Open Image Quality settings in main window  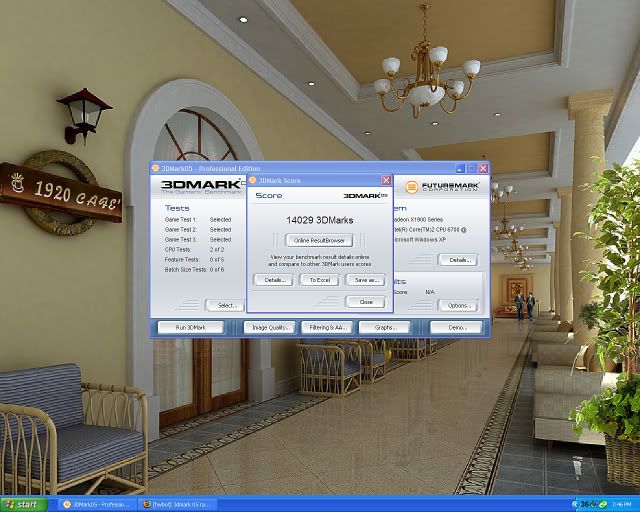tap(269, 327)
